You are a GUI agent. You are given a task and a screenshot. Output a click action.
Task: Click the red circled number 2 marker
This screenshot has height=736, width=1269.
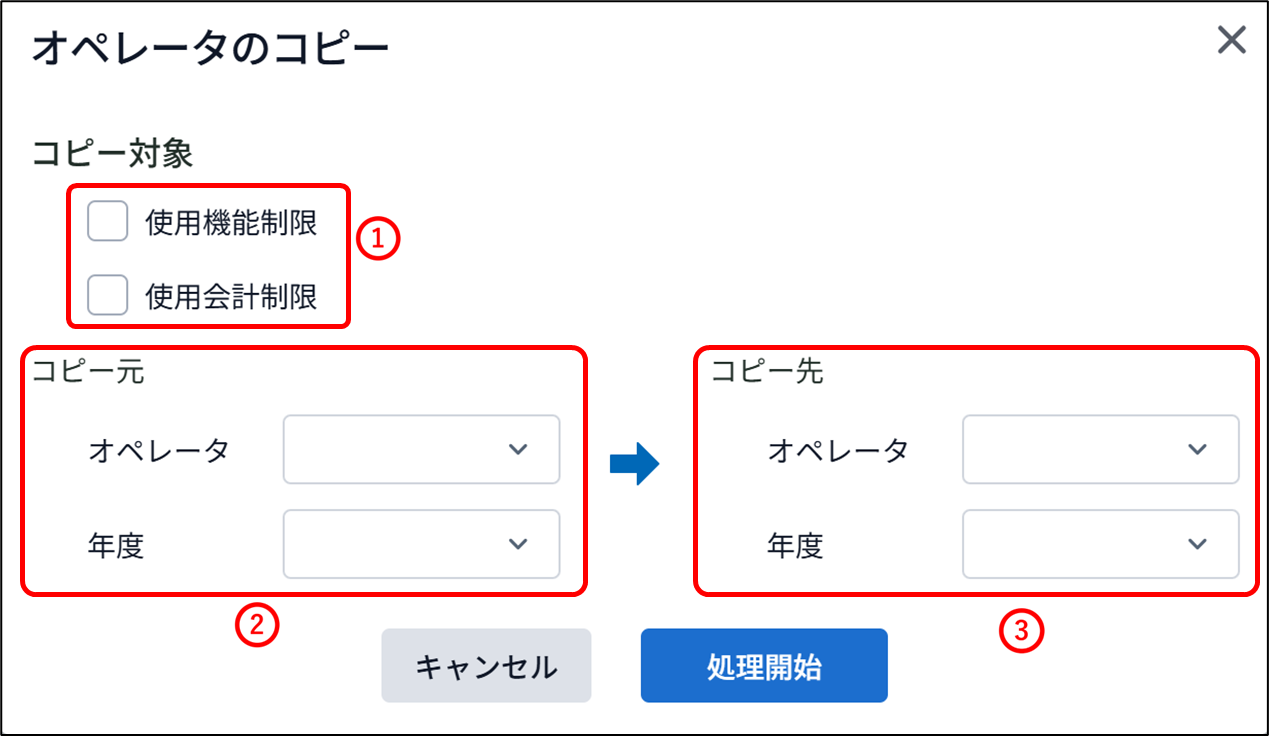[x=256, y=626]
